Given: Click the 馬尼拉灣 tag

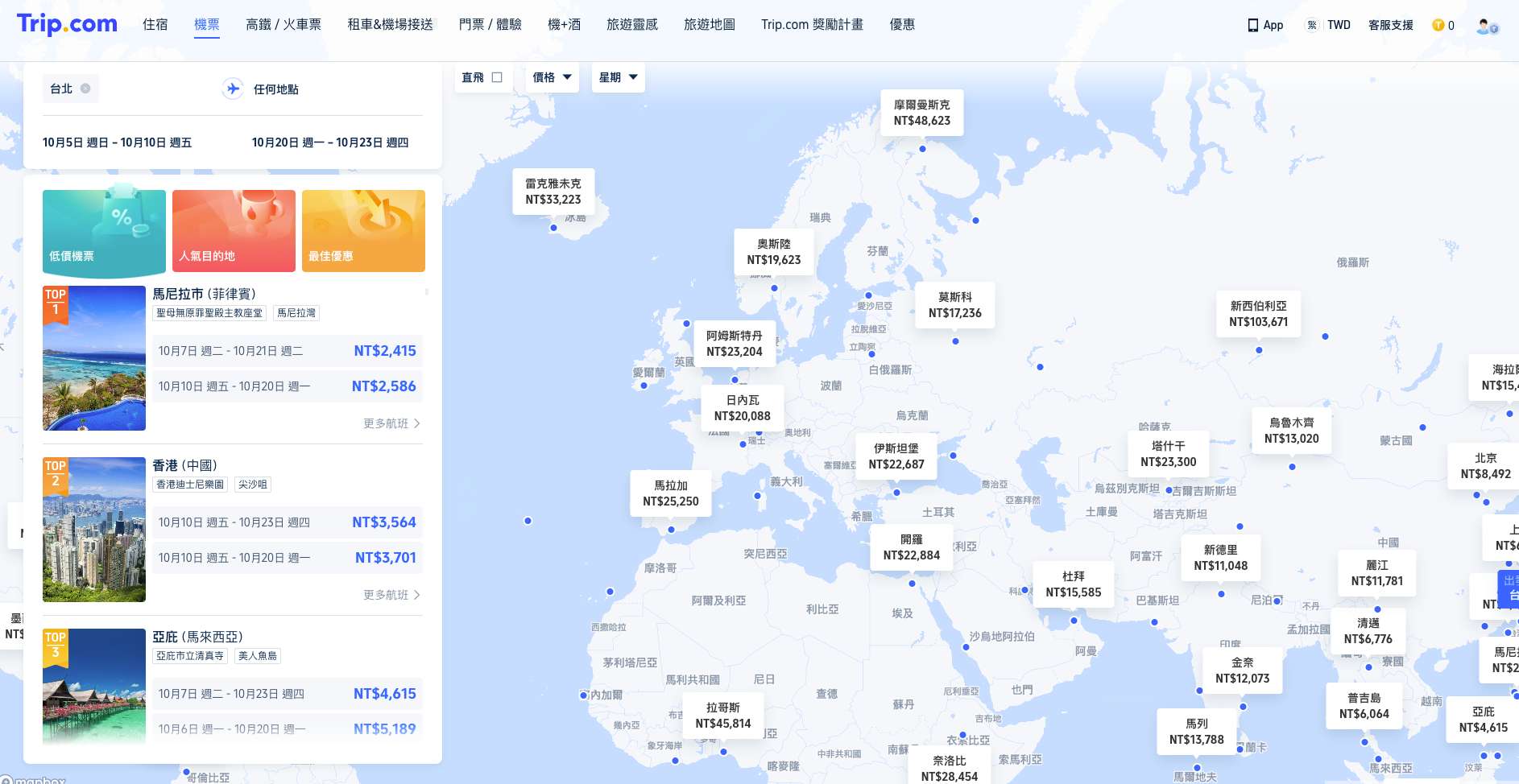Looking at the screenshot, I should (296, 313).
